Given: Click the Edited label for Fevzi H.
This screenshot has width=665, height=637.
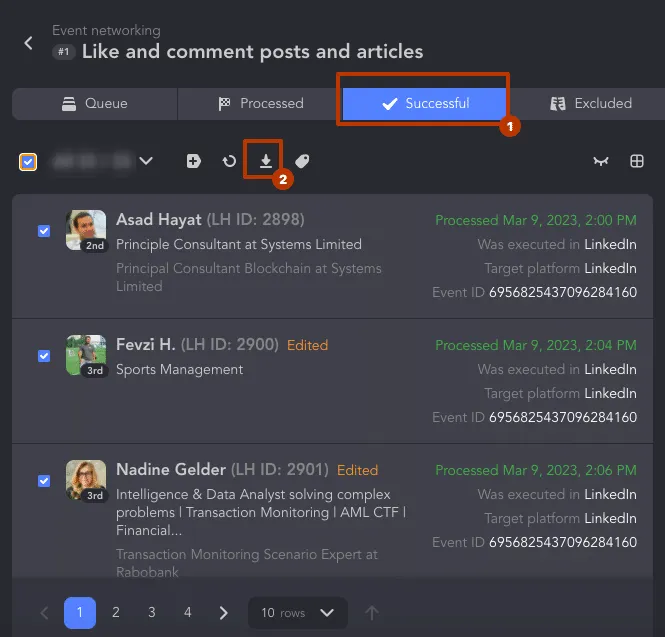Looking at the screenshot, I should [x=307, y=345].
